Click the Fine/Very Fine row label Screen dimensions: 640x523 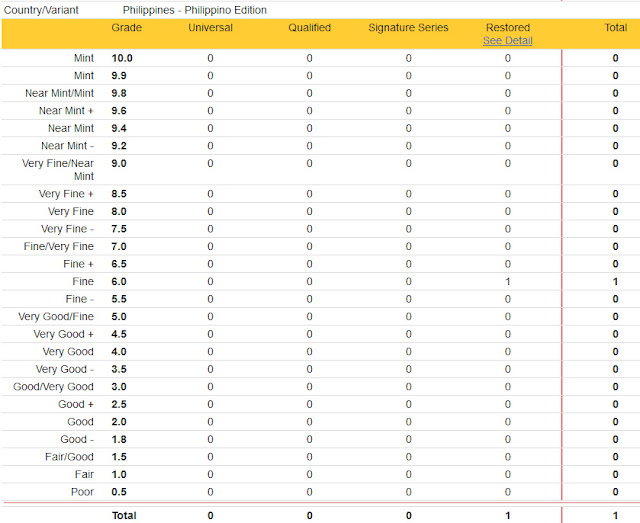tap(58, 246)
